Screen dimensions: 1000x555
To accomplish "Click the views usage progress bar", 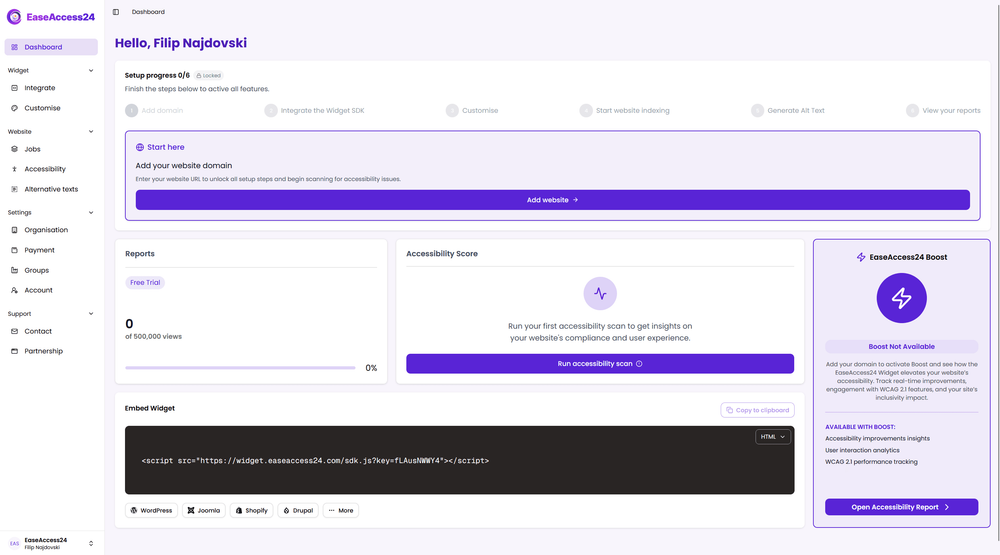I will click(x=240, y=368).
